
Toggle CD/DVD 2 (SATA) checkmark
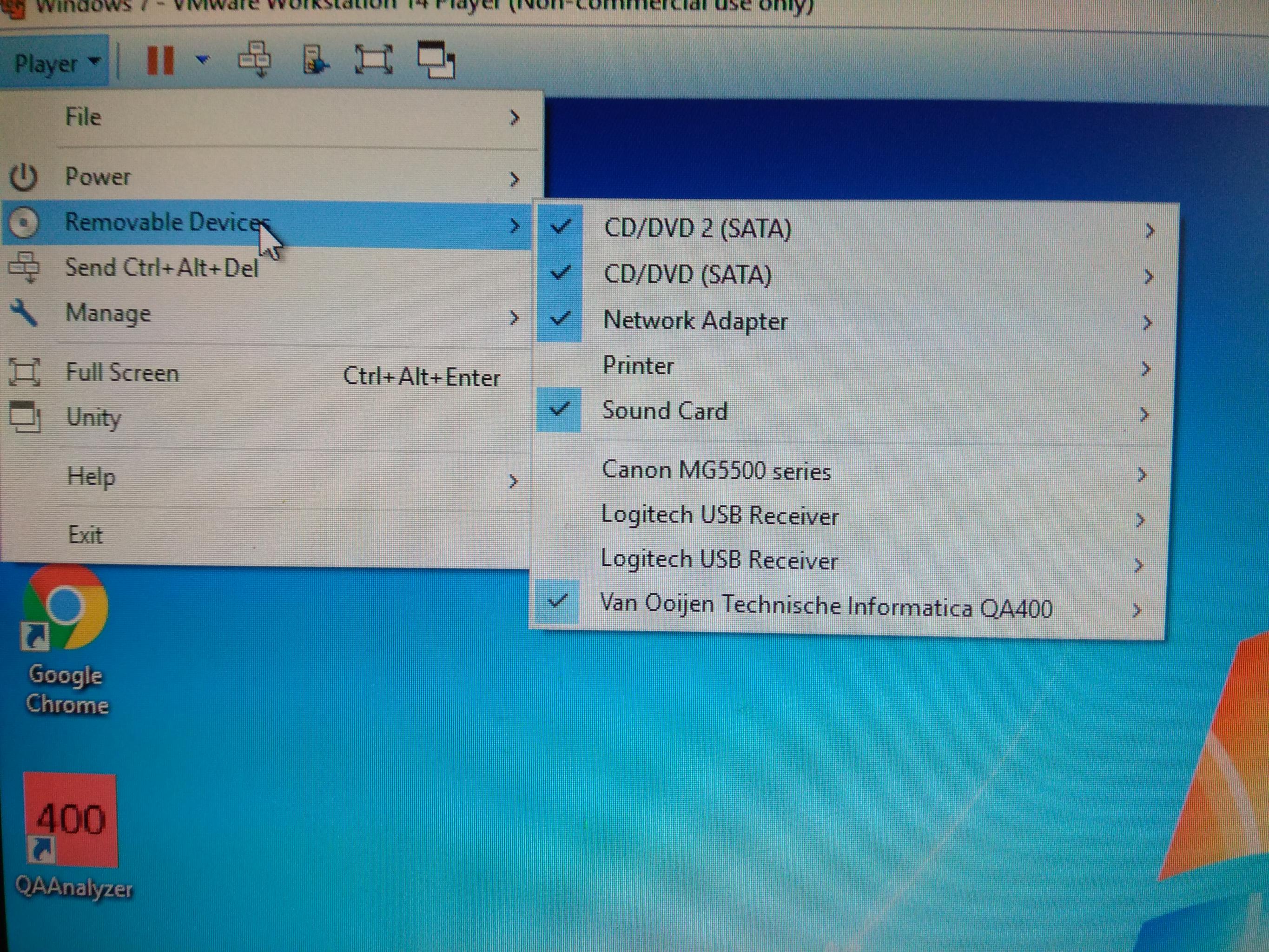(x=561, y=228)
